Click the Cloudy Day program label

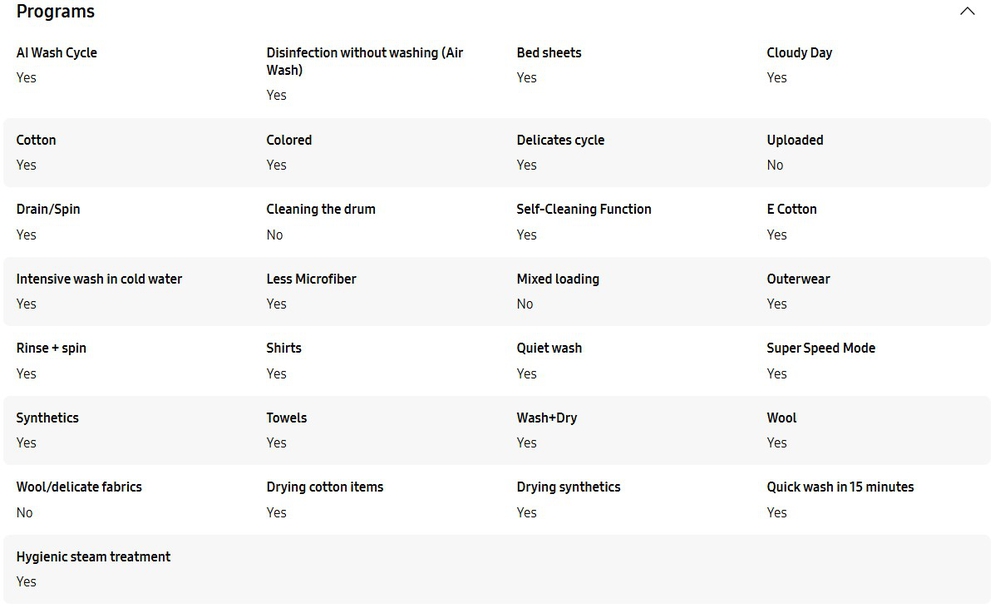[x=799, y=53]
